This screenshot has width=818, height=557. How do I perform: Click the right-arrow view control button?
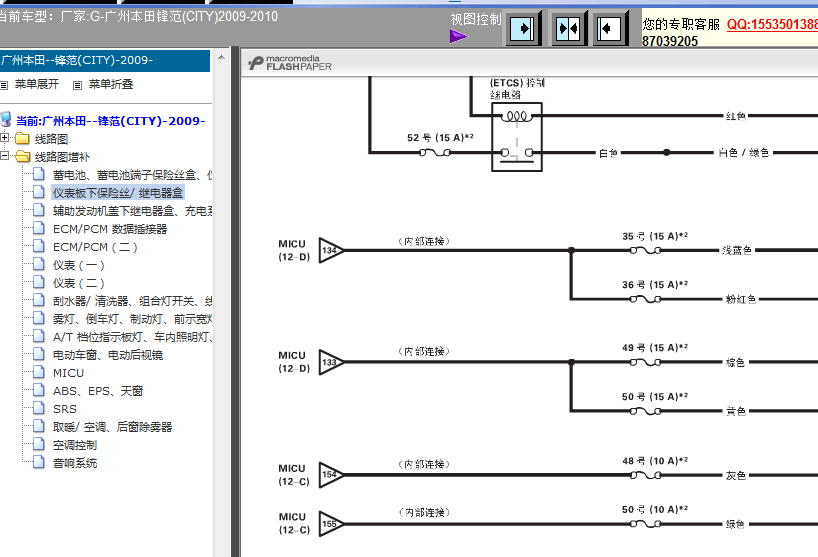tap(522, 28)
